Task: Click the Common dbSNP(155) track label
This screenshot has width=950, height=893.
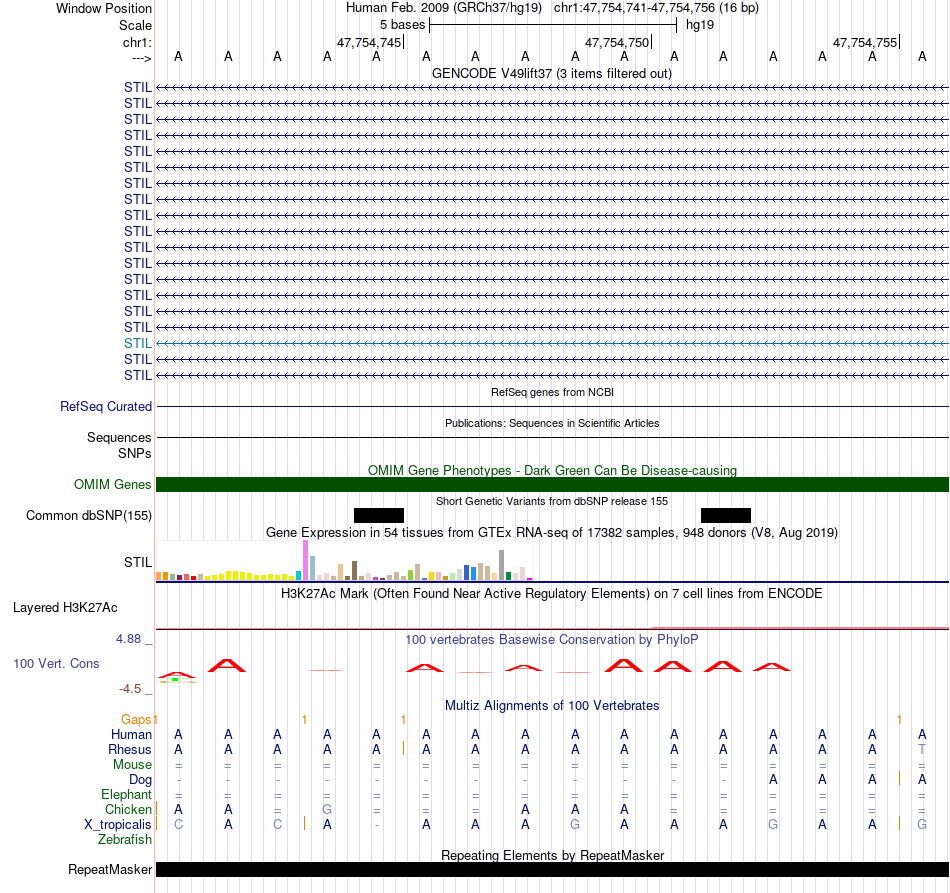Action: (x=88, y=516)
